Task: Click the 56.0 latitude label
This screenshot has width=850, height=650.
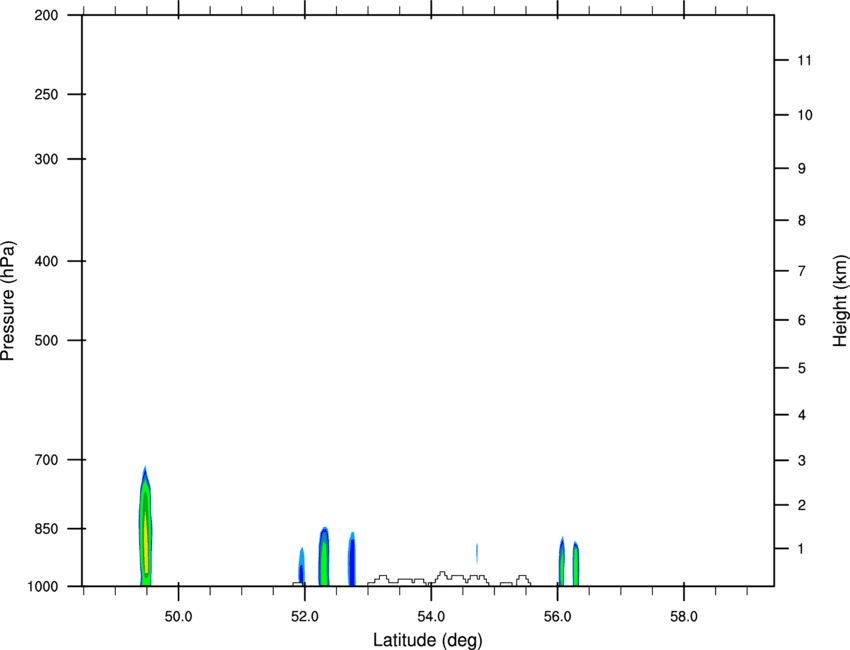Action: (x=557, y=617)
